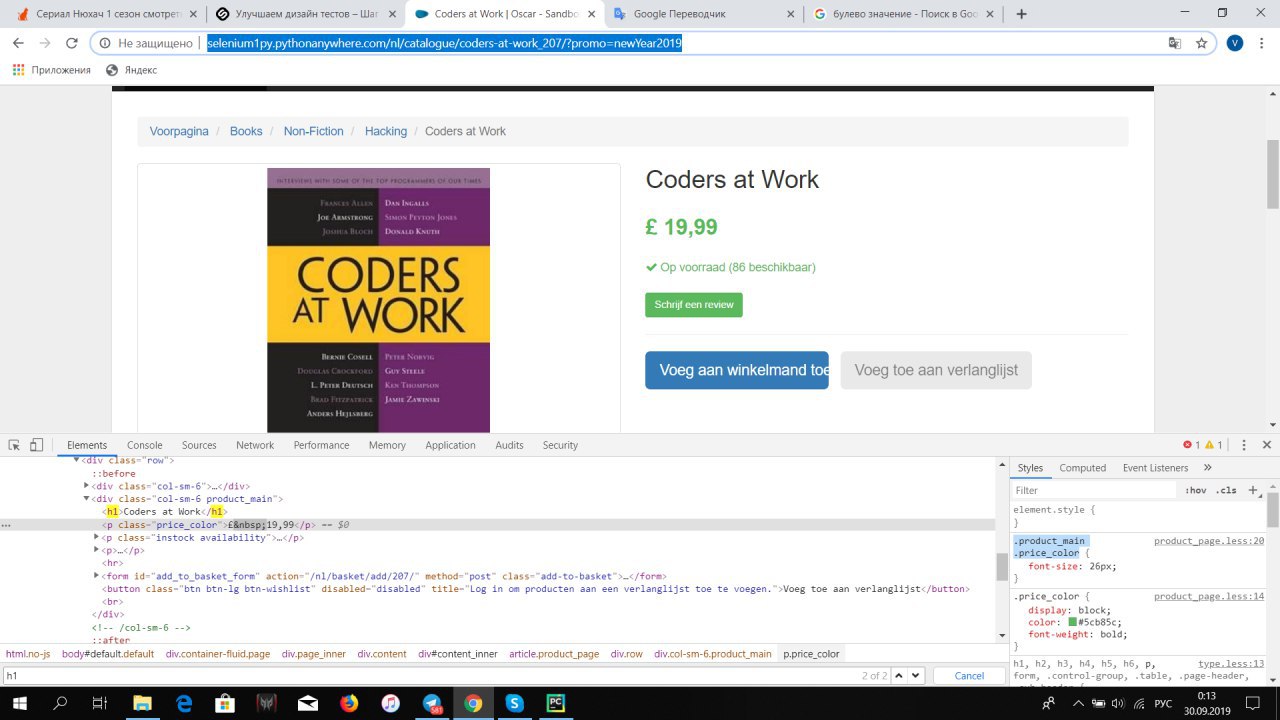
Task: Open File Explorer from taskbar
Action: coord(141,703)
